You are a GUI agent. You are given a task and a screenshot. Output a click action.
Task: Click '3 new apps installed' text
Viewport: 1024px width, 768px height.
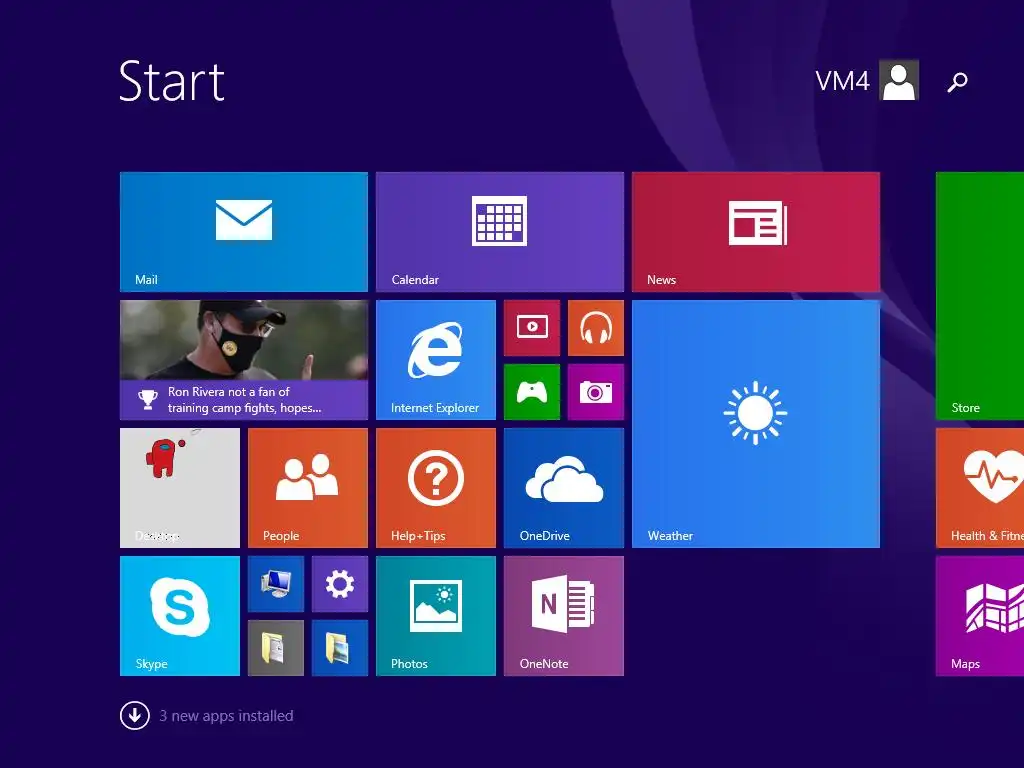(226, 716)
